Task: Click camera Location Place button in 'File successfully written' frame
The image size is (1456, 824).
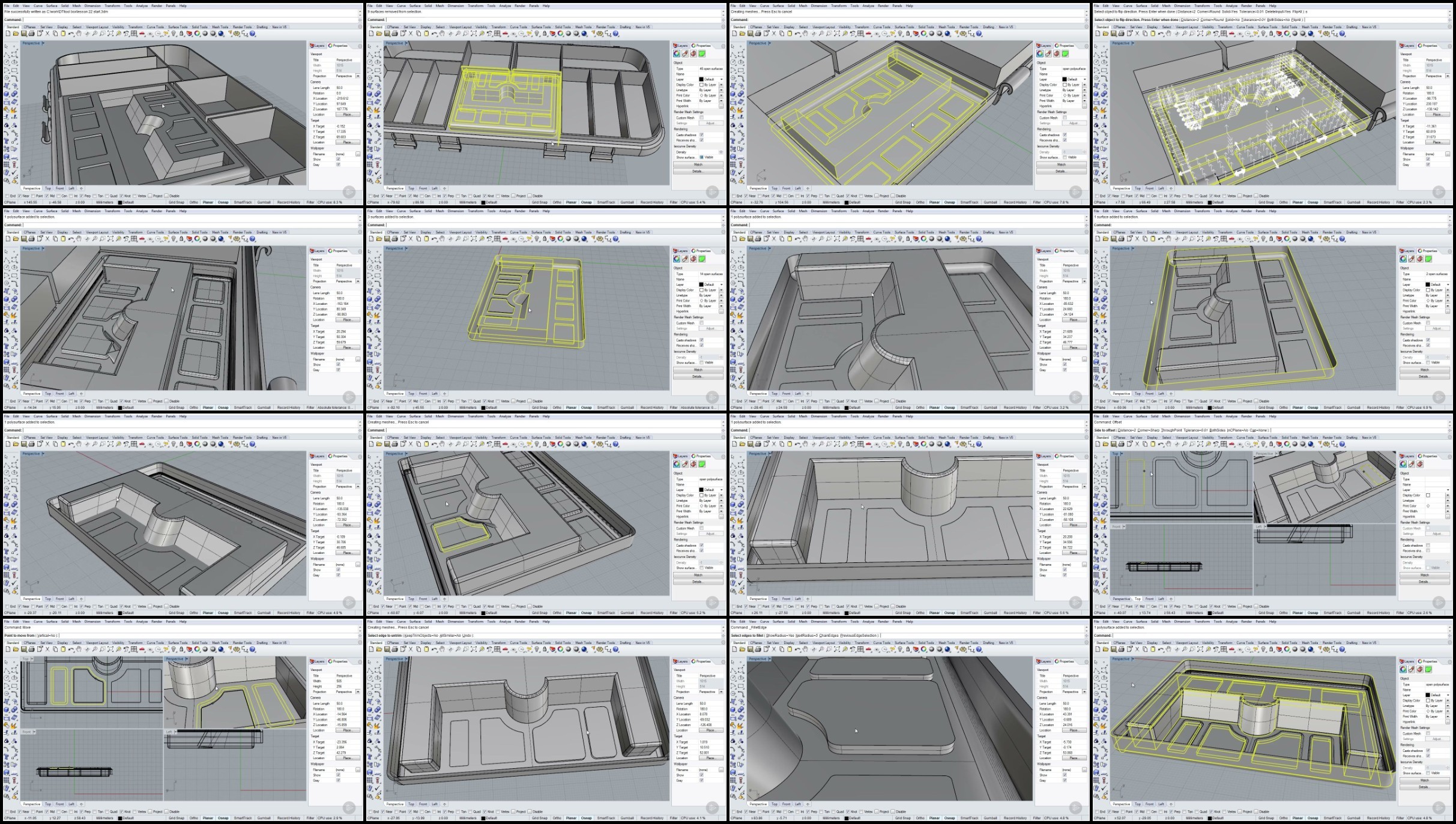Action: tap(348, 115)
